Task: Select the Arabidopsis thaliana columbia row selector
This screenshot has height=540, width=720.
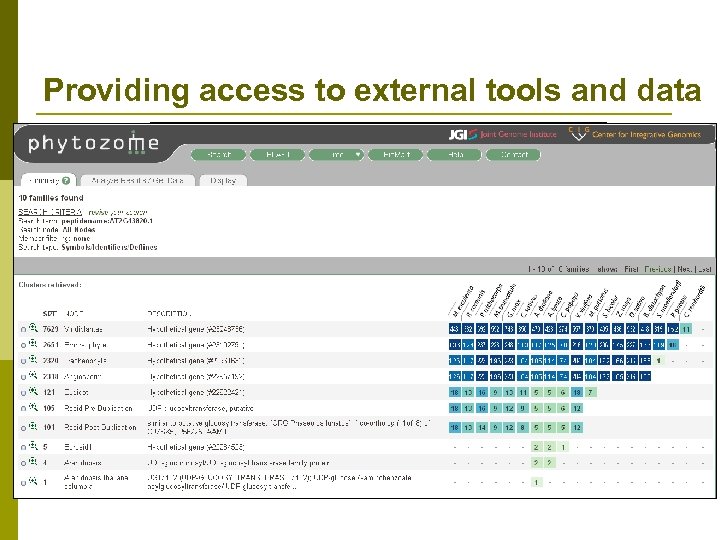Action: pyautogui.click(x=23, y=483)
